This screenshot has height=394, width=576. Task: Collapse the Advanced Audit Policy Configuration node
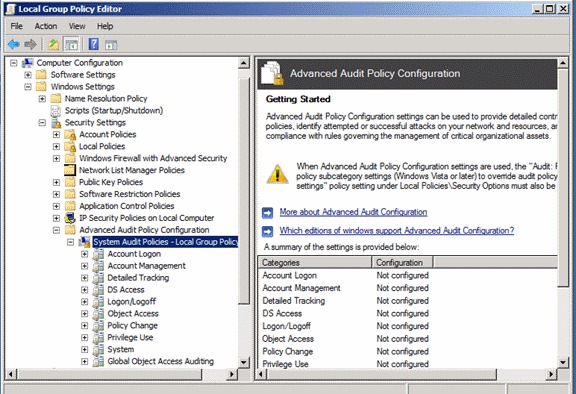pyautogui.click(x=56, y=230)
